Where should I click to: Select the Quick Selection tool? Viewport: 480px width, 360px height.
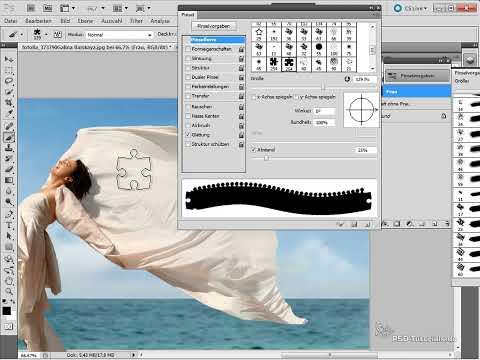[x=9, y=92]
